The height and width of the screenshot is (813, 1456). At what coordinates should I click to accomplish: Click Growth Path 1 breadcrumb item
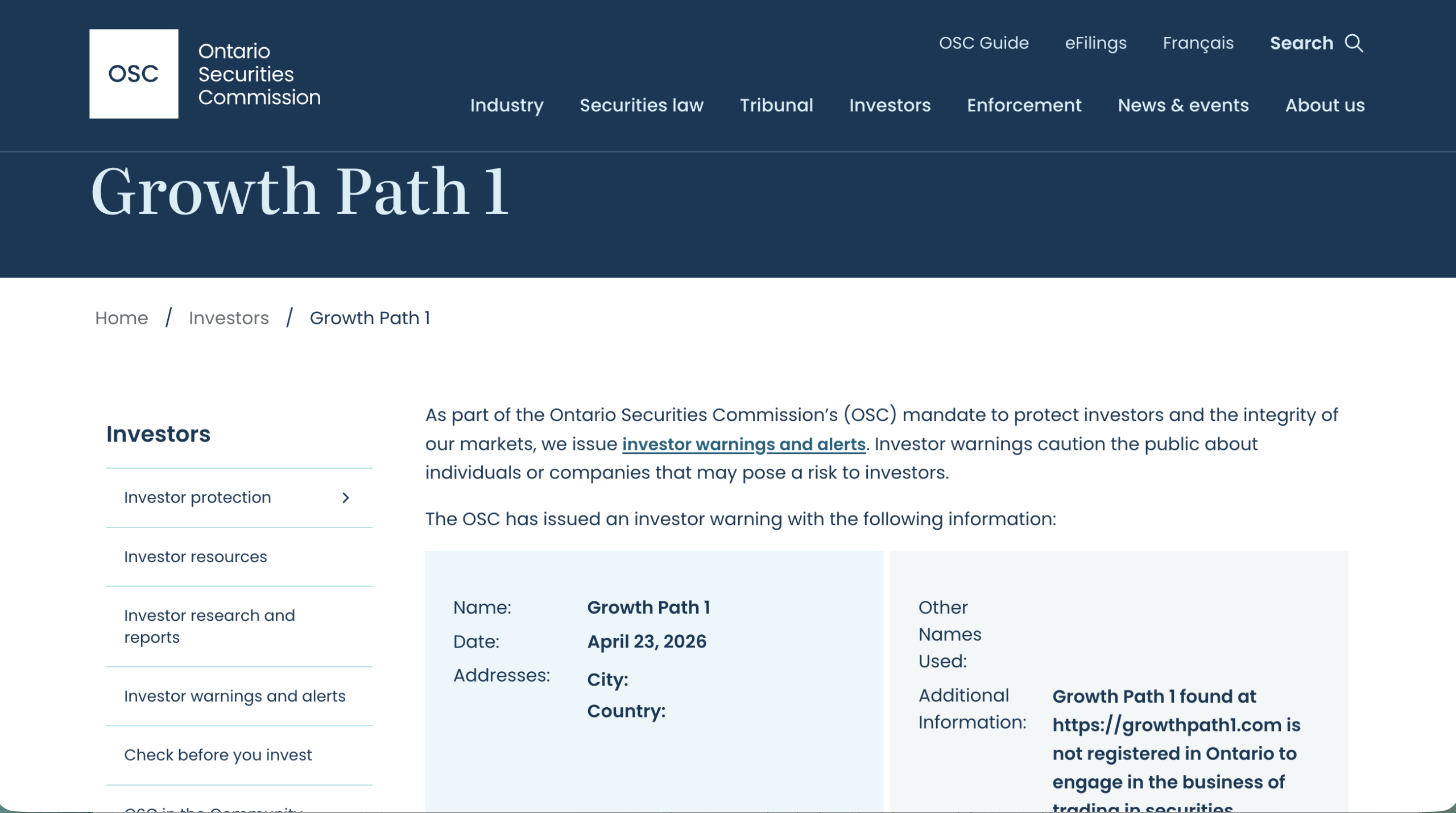point(370,318)
